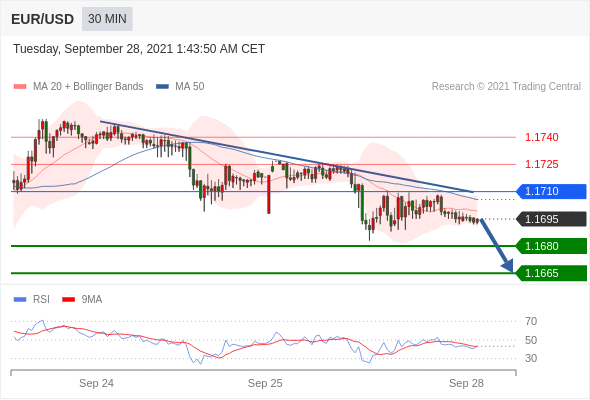
Task: Click the pink MA 20 legend swatch
Action: tap(20, 87)
